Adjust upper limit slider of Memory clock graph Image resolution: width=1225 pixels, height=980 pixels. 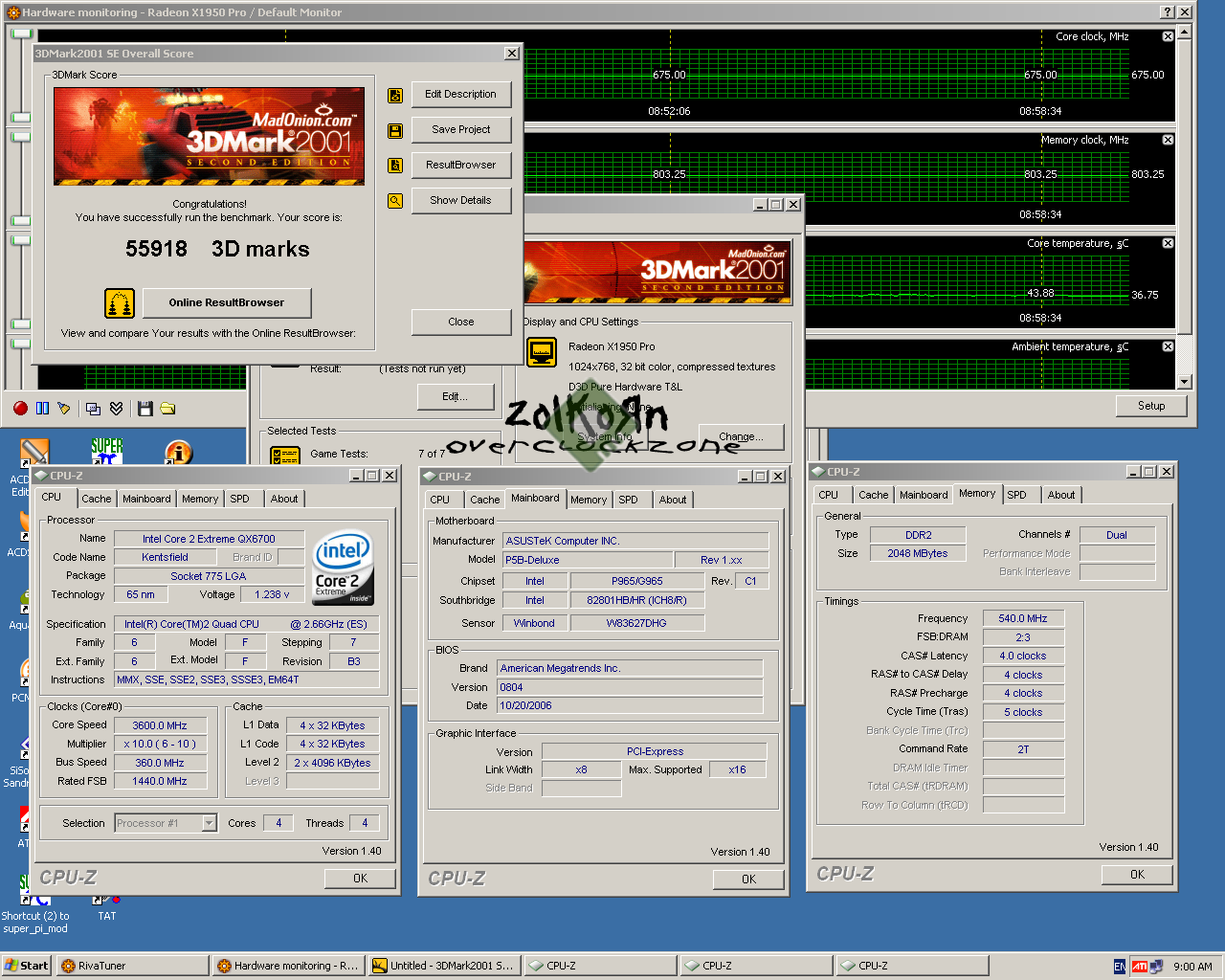pos(21,137)
